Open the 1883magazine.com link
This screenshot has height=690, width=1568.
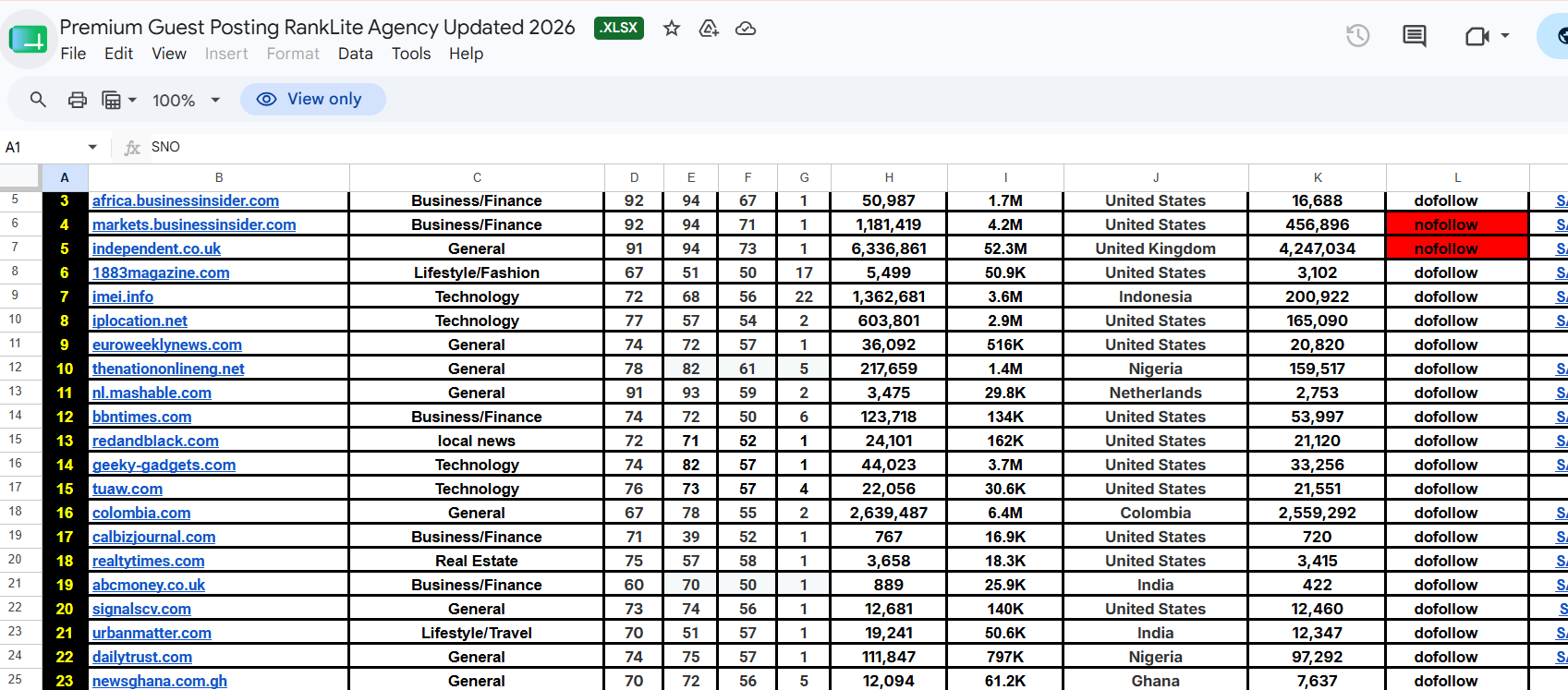(161, 272)
